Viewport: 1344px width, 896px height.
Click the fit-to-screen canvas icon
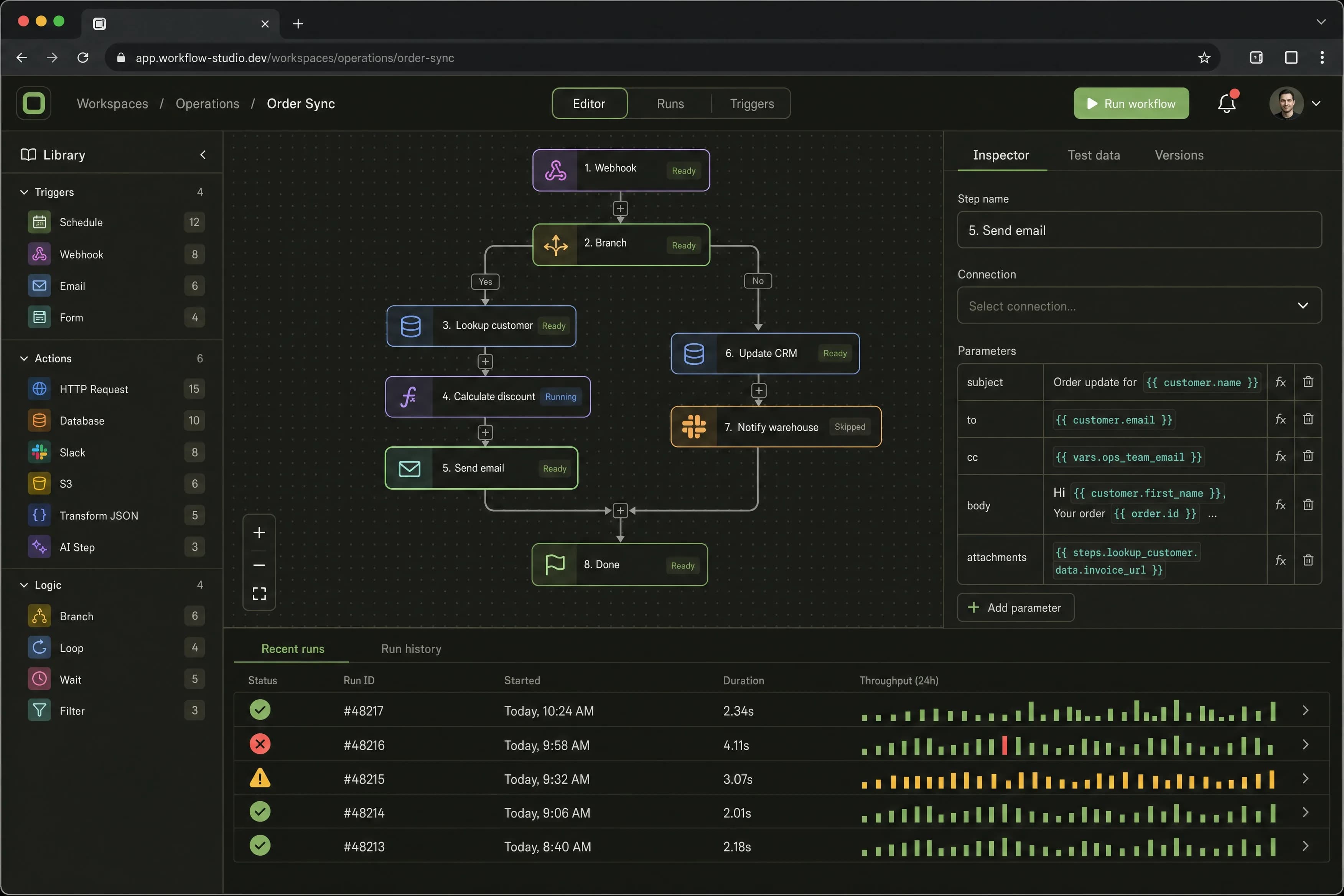[259, 594]
